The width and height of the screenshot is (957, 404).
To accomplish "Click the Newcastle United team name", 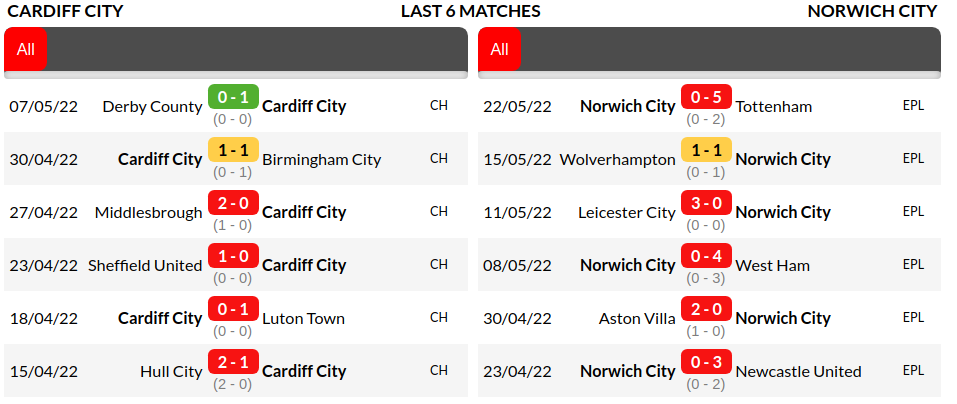I will 798,371.
